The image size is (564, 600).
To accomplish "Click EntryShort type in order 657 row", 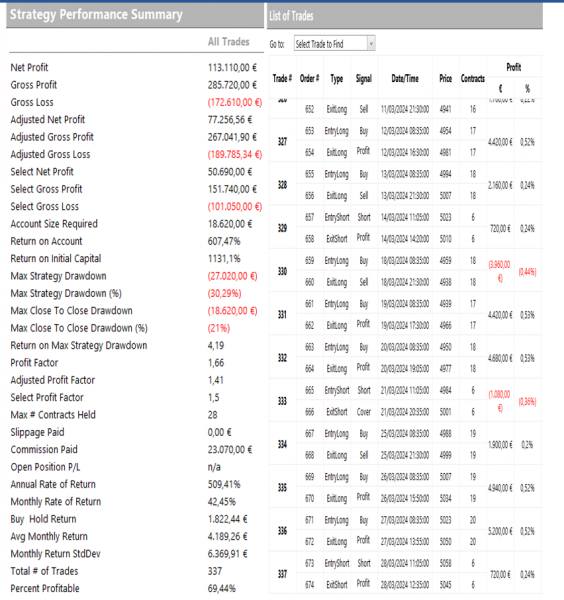I will point(337,217).
